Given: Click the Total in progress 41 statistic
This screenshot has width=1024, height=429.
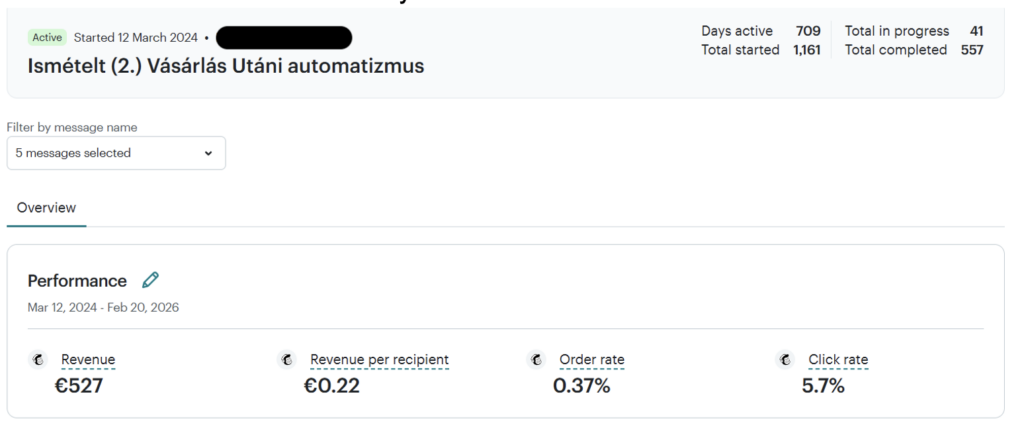Looking at the screenshot, I should point(913,31).
